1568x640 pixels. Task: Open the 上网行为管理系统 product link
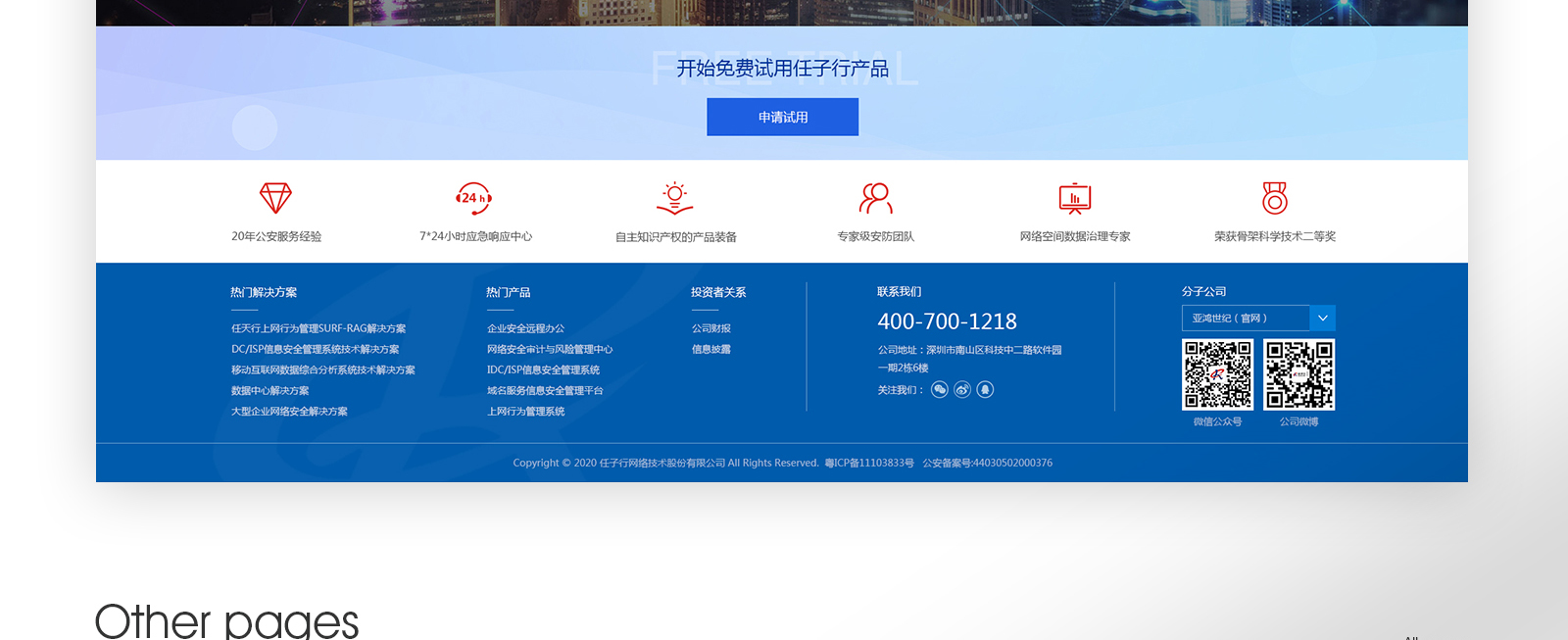point(525,412)
